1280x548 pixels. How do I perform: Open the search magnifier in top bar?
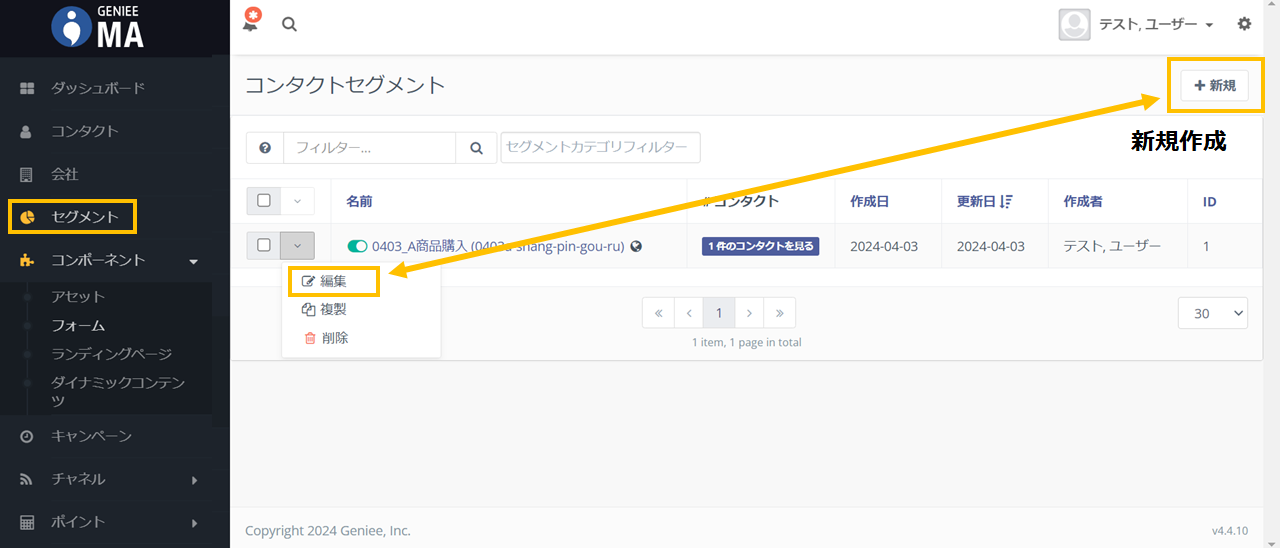[289, 25]
